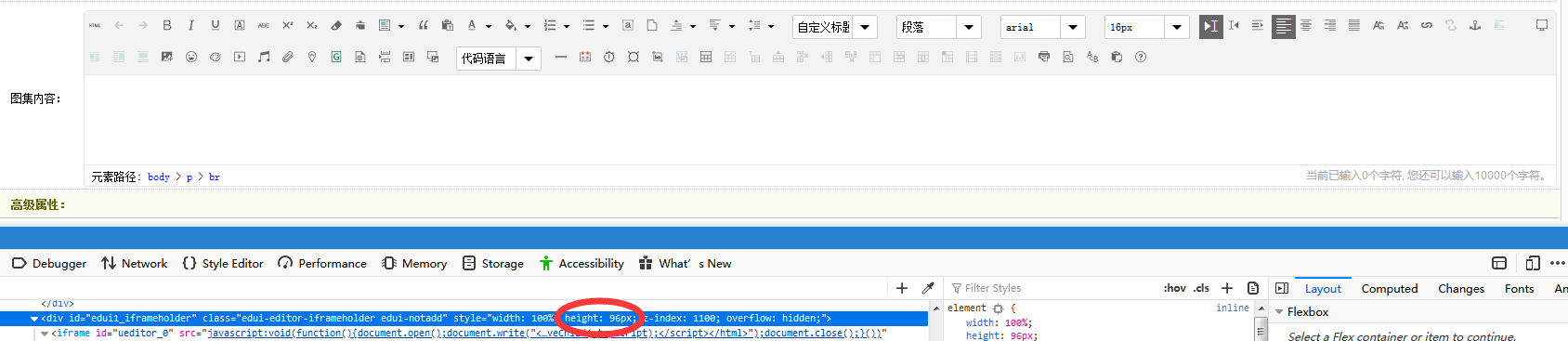Insert the current date
Viewport: 1568px width, 341px height.
click(x=585, y=57)
